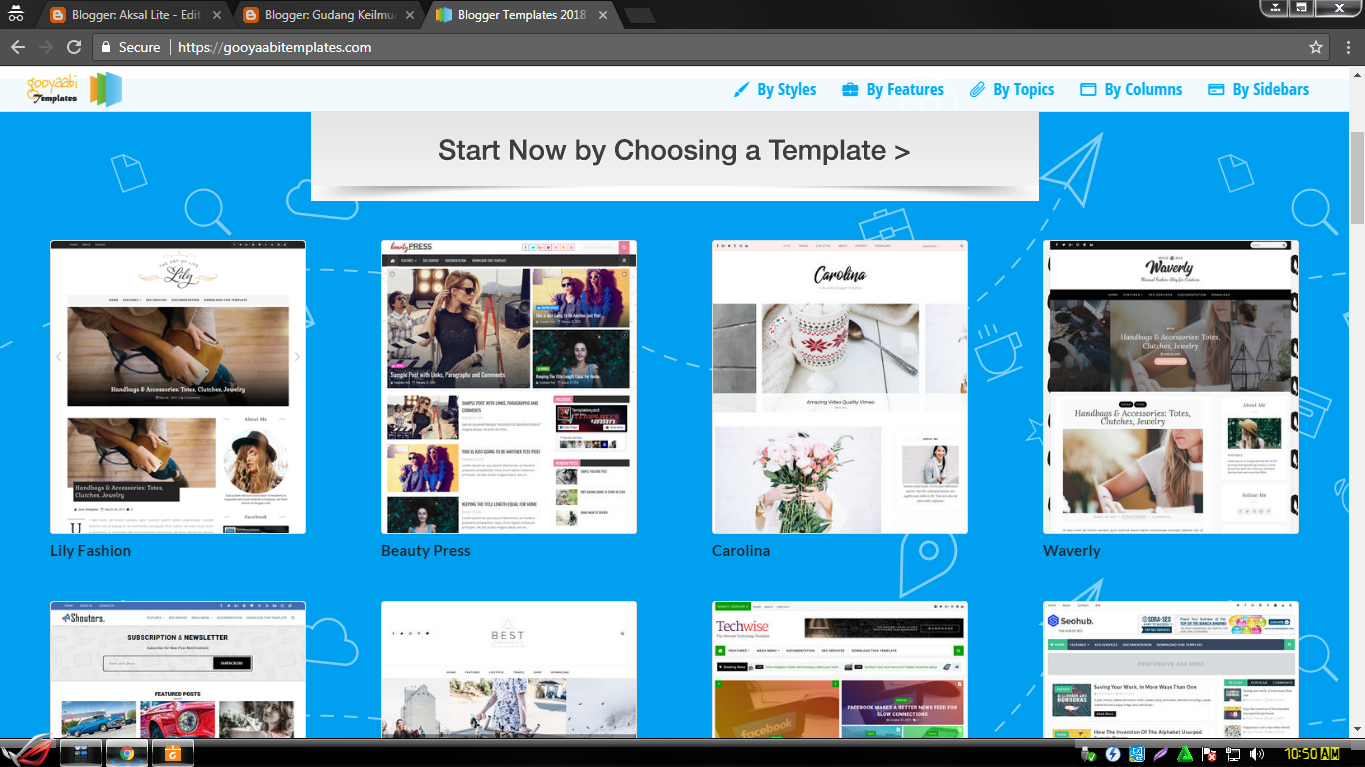Open the Waverly template link
This screenshot has width=1365, height=767.
pyautogui.click(x=1072, y=551)
